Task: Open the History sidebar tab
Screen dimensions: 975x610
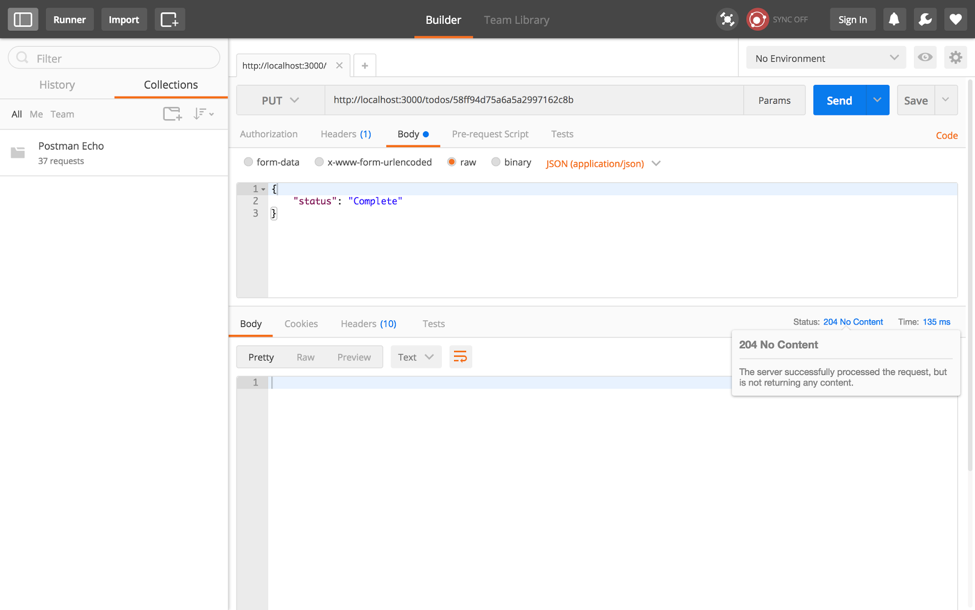Action: tap(57, 85)
